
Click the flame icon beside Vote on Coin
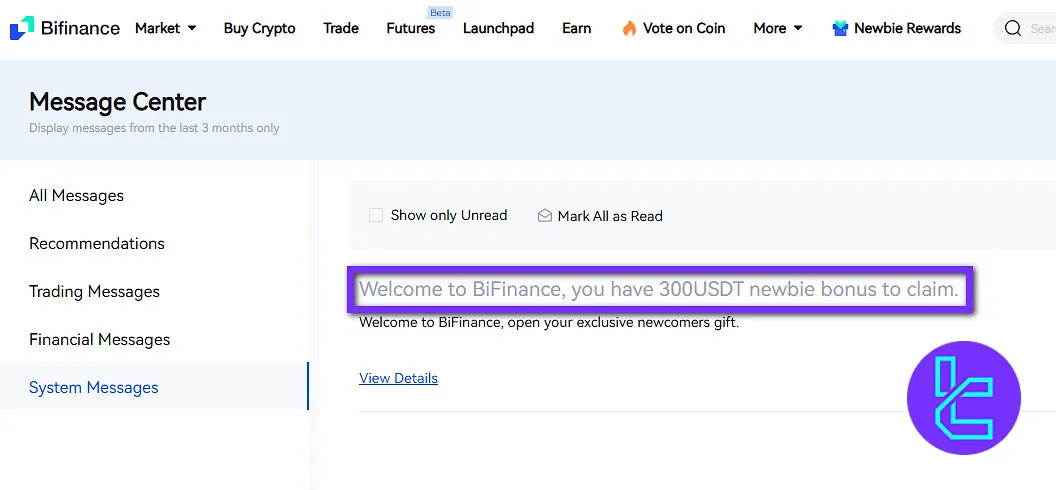pos(629,28)
